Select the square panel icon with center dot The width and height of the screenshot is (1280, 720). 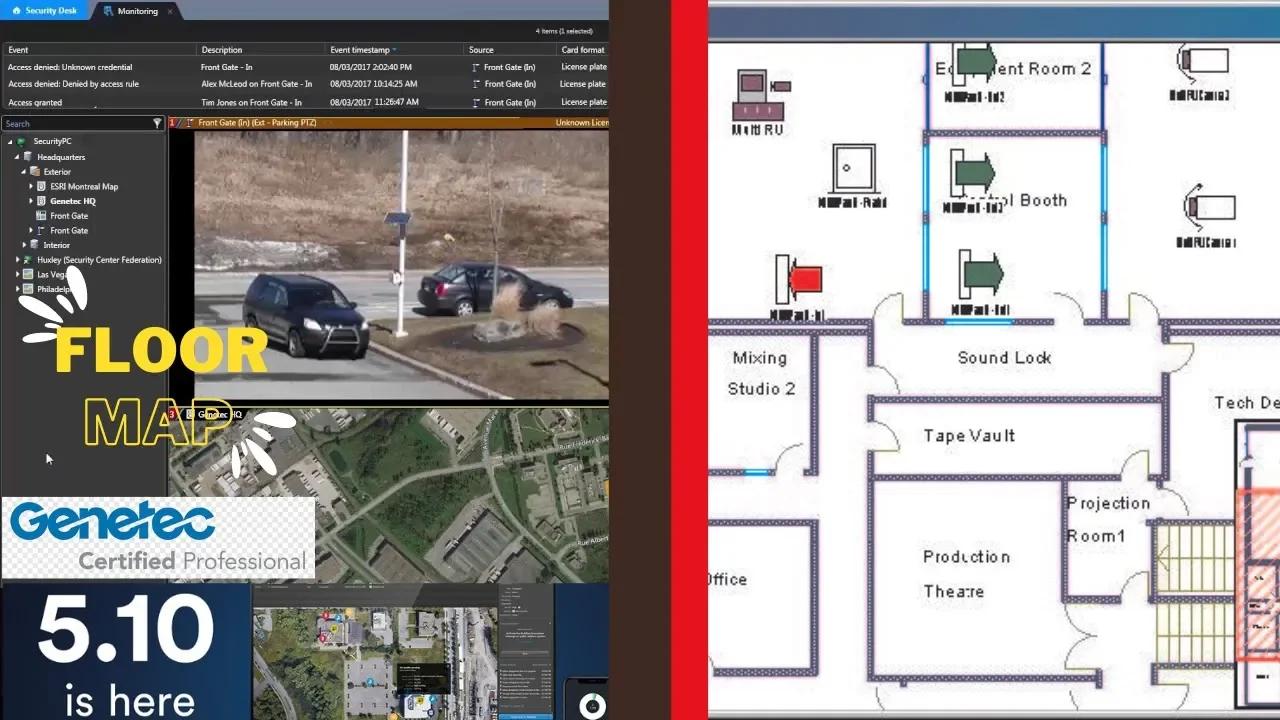(x=854, y=168)
